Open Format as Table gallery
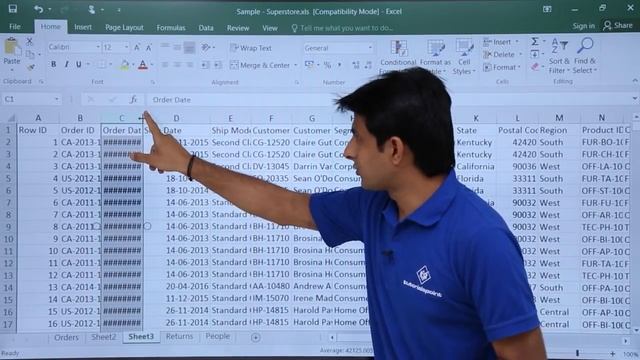640x360 pixels. coord(435,56)
